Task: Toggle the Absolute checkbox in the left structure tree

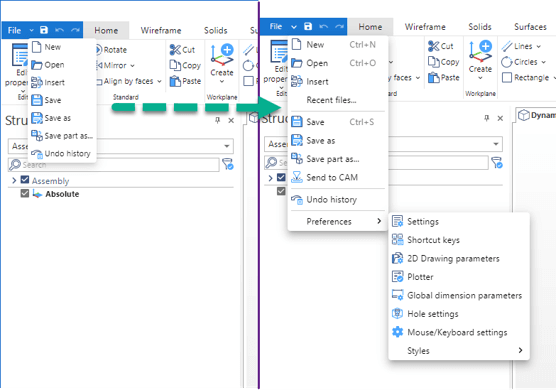Action: point(25,194)
